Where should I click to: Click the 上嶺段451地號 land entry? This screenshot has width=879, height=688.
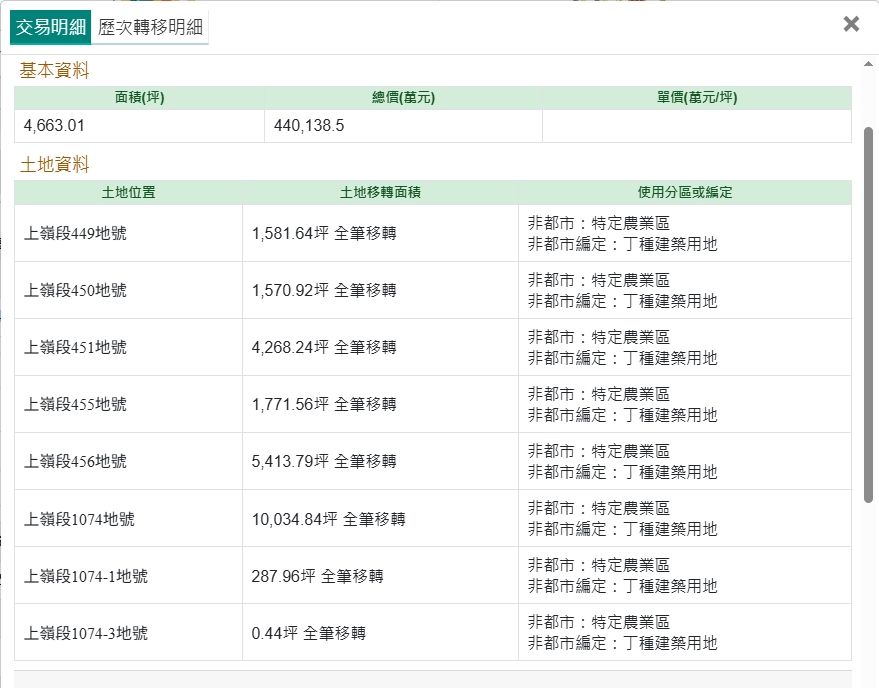click(76, 348)
